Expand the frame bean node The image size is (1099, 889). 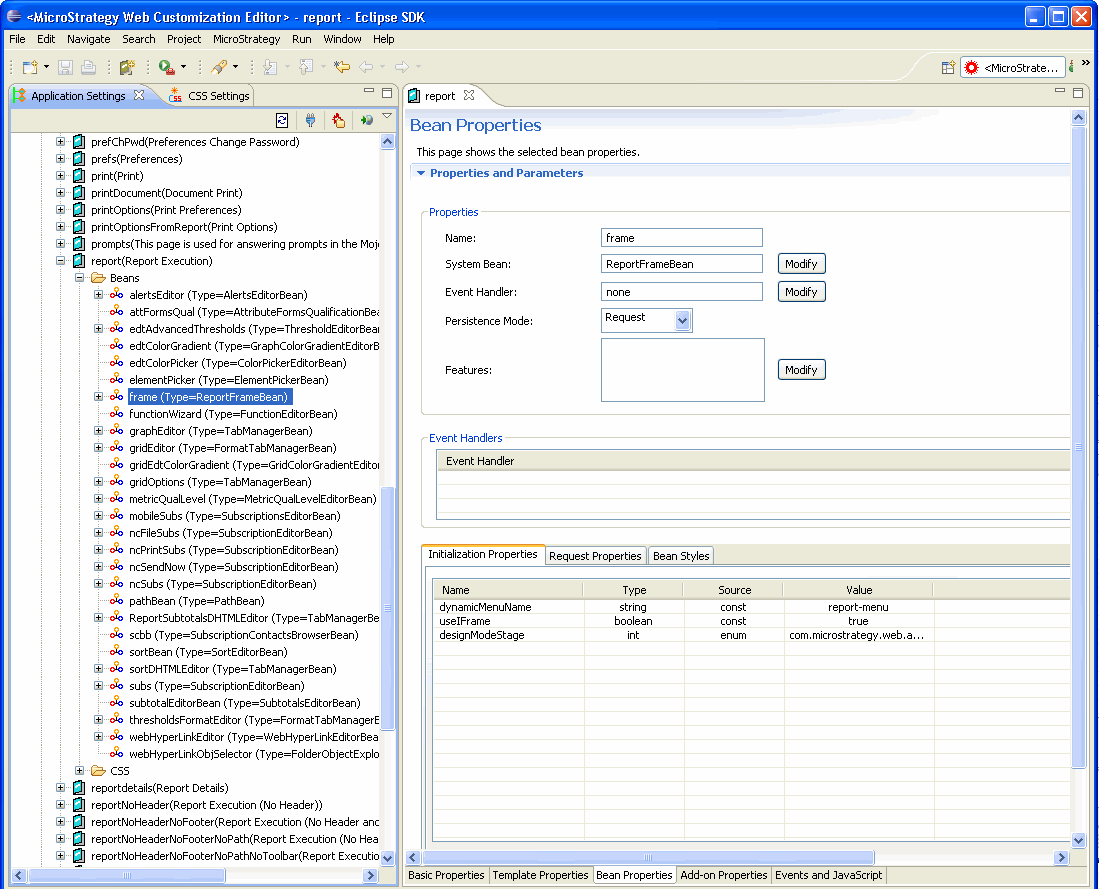click(x=98, y=397)
